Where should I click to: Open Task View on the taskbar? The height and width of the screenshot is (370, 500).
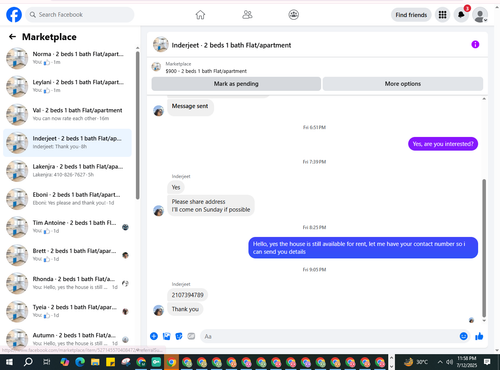click(47, 362)
